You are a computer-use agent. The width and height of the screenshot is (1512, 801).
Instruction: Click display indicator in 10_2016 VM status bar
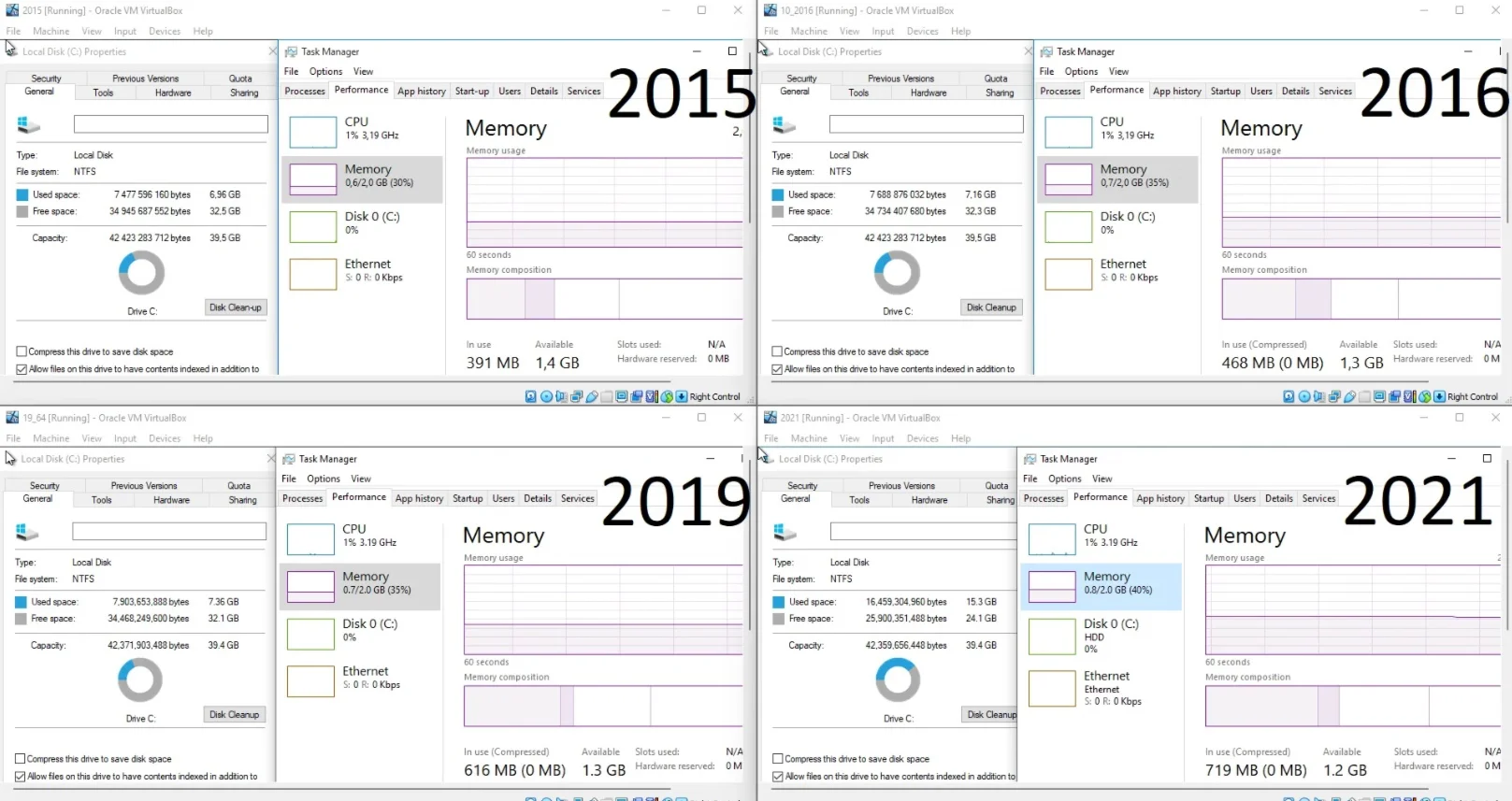[1379, 396]
